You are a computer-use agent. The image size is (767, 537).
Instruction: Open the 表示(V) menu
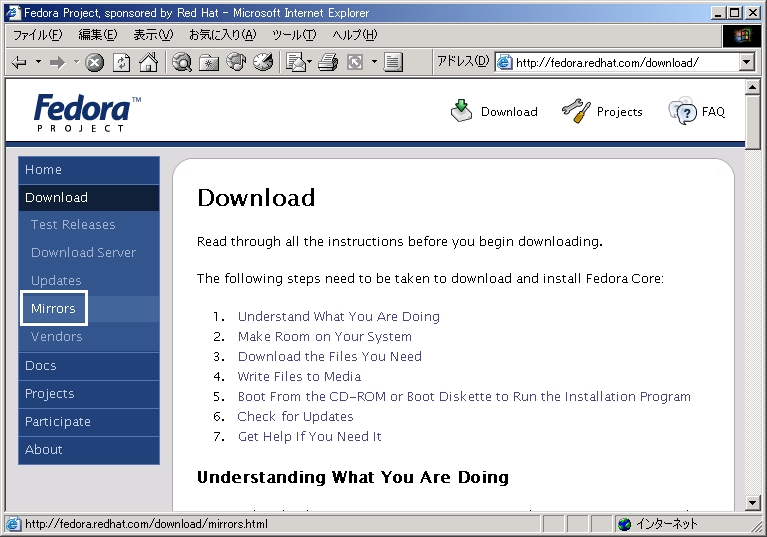click(153, 35)
